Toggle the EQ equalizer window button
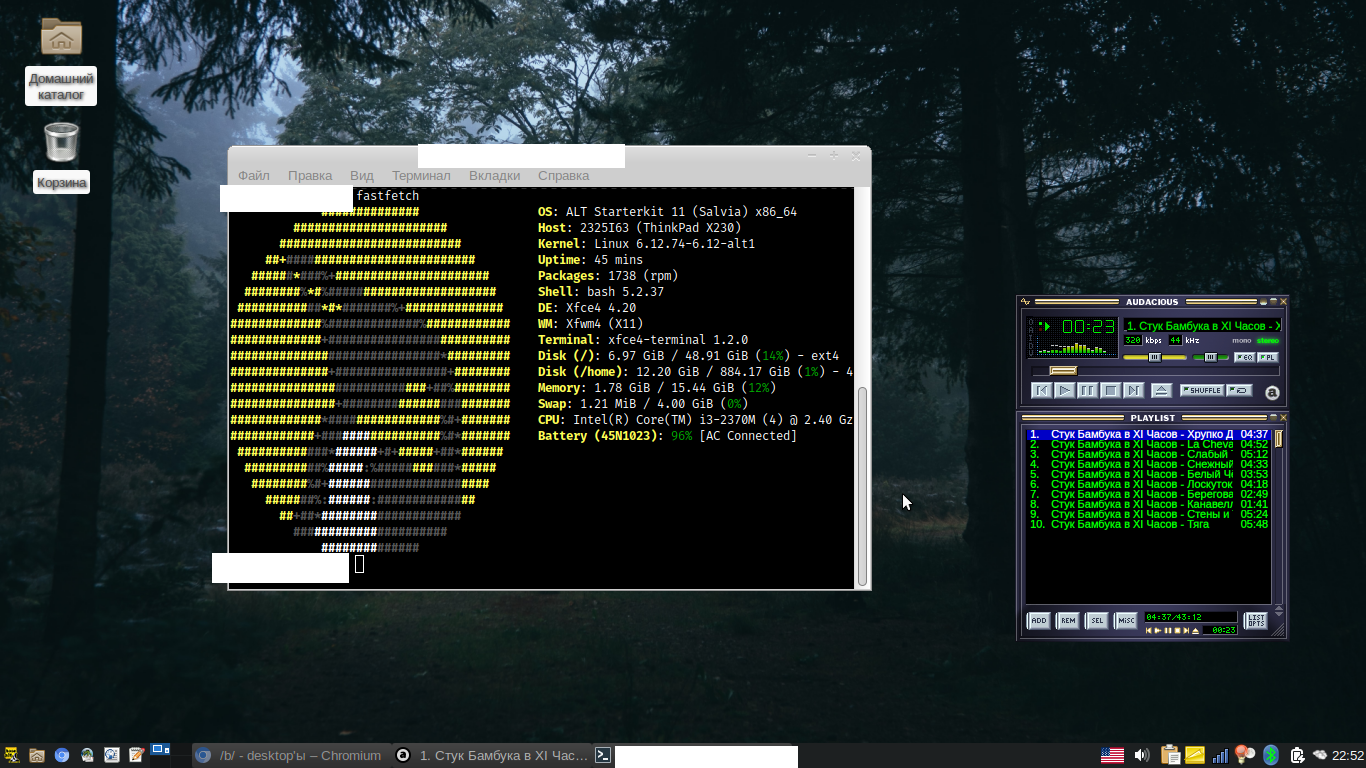The width and height of the screenshot is (1366, 768). pyautogui.click(x=1244, y=357)
